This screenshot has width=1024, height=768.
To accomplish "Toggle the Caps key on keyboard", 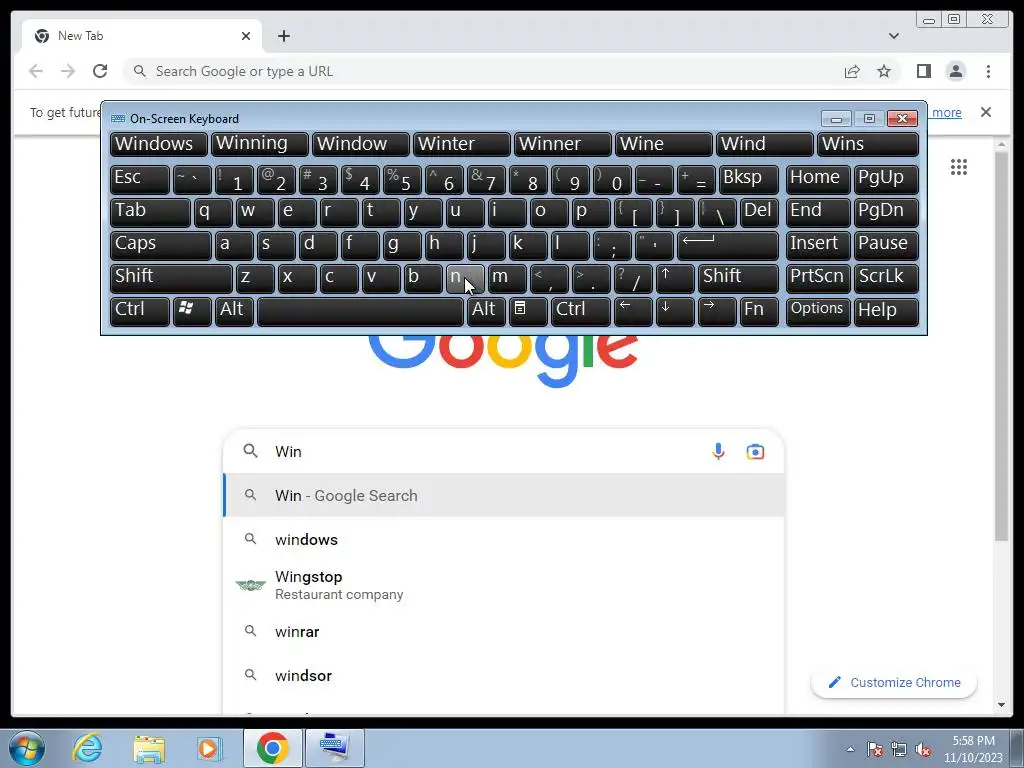I will (x=161, y=245).
